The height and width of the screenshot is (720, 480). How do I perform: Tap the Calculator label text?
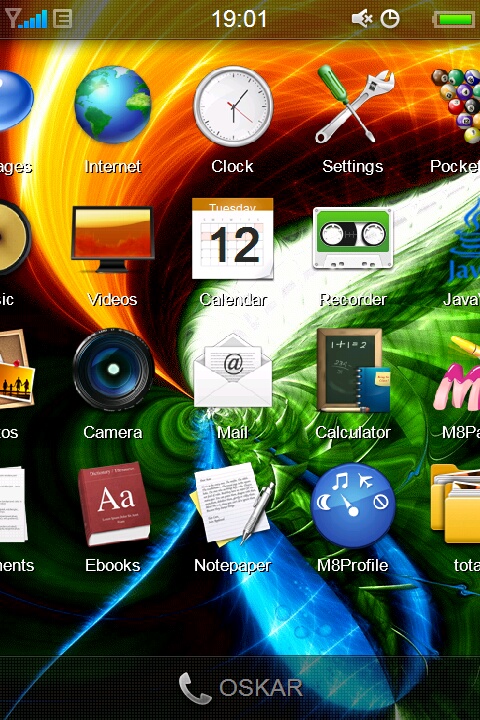click(353, 432)
